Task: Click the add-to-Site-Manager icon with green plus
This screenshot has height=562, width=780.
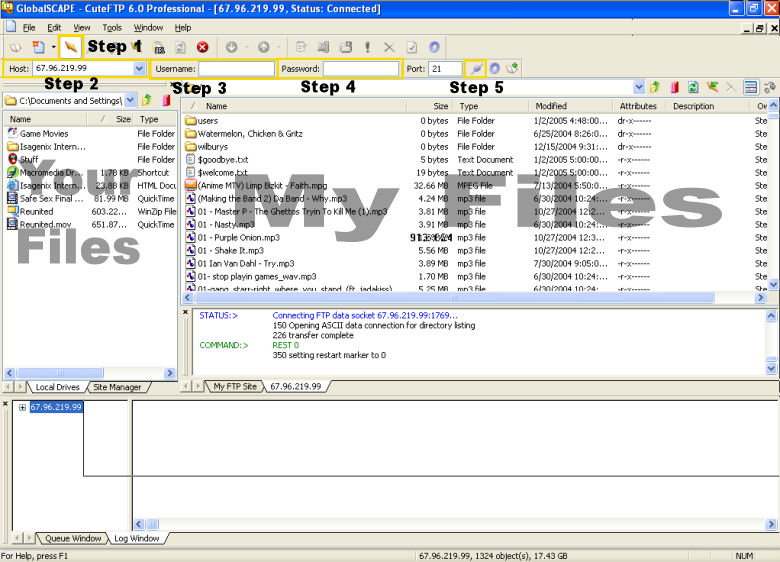Action: click(512, 68)
